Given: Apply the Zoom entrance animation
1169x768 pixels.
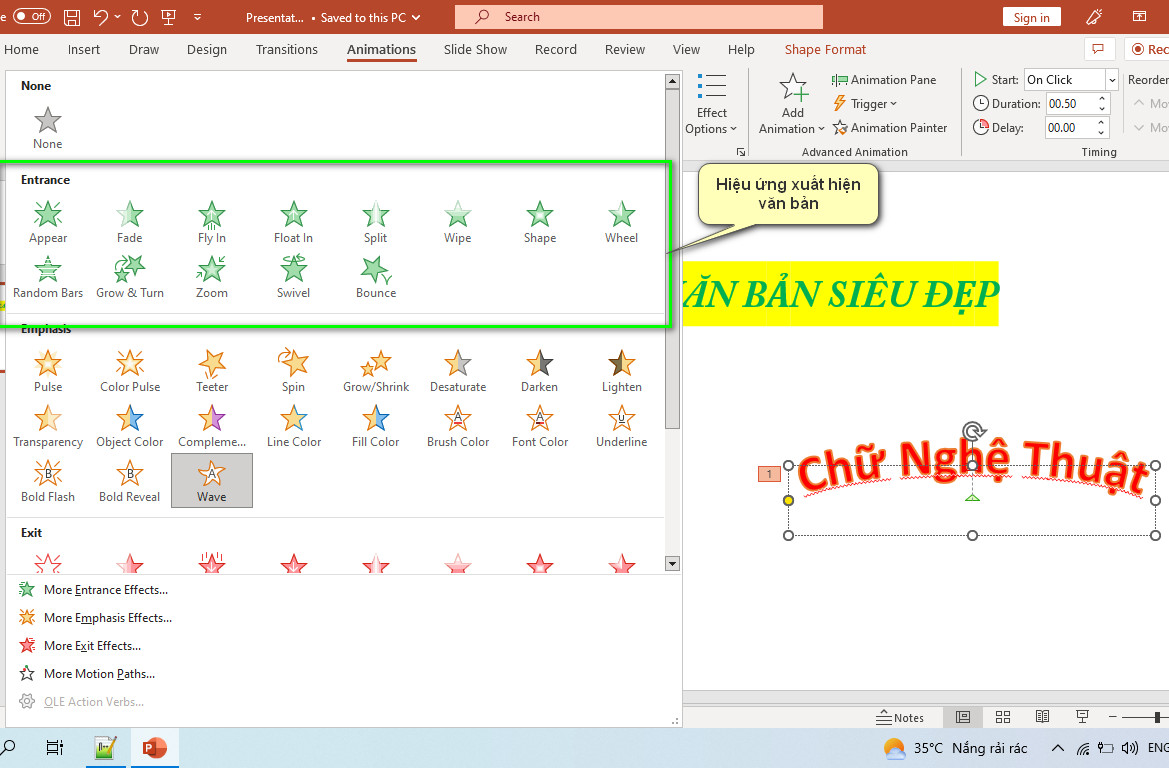Looking at the screenshot, I should (x=212, y=277).
